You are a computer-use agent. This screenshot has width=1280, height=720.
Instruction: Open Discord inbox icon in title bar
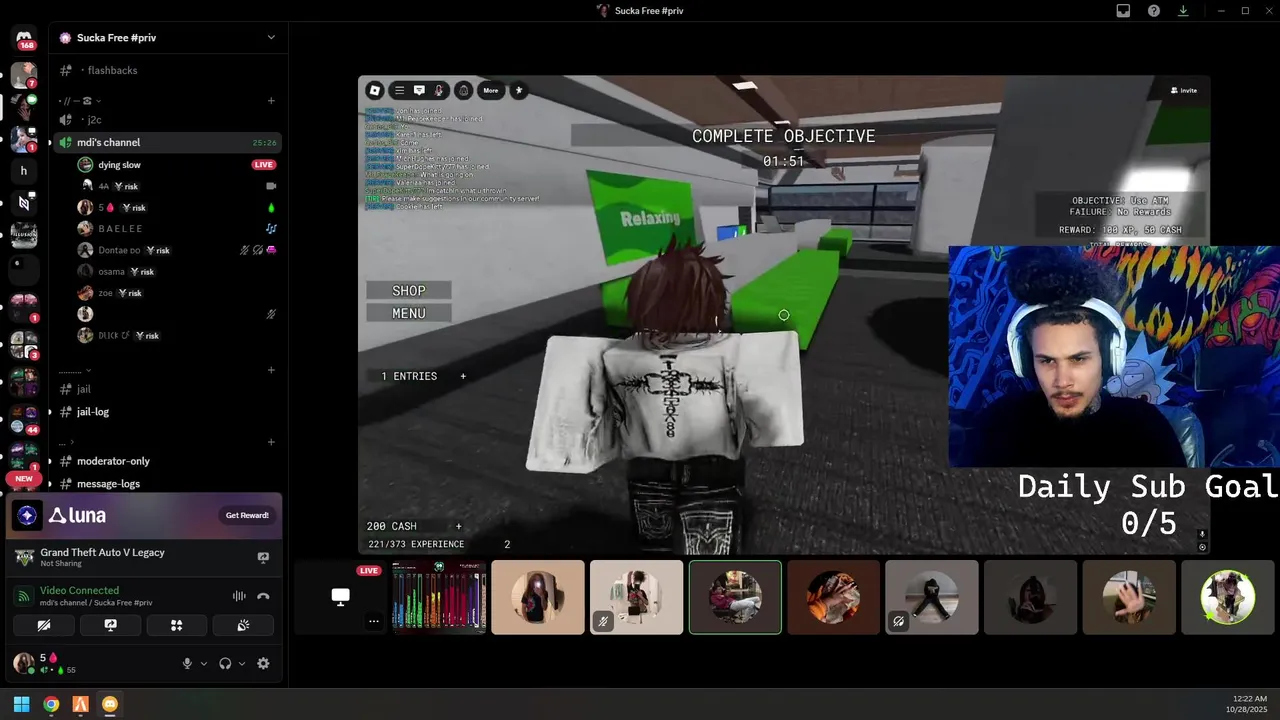point(1123,11)
